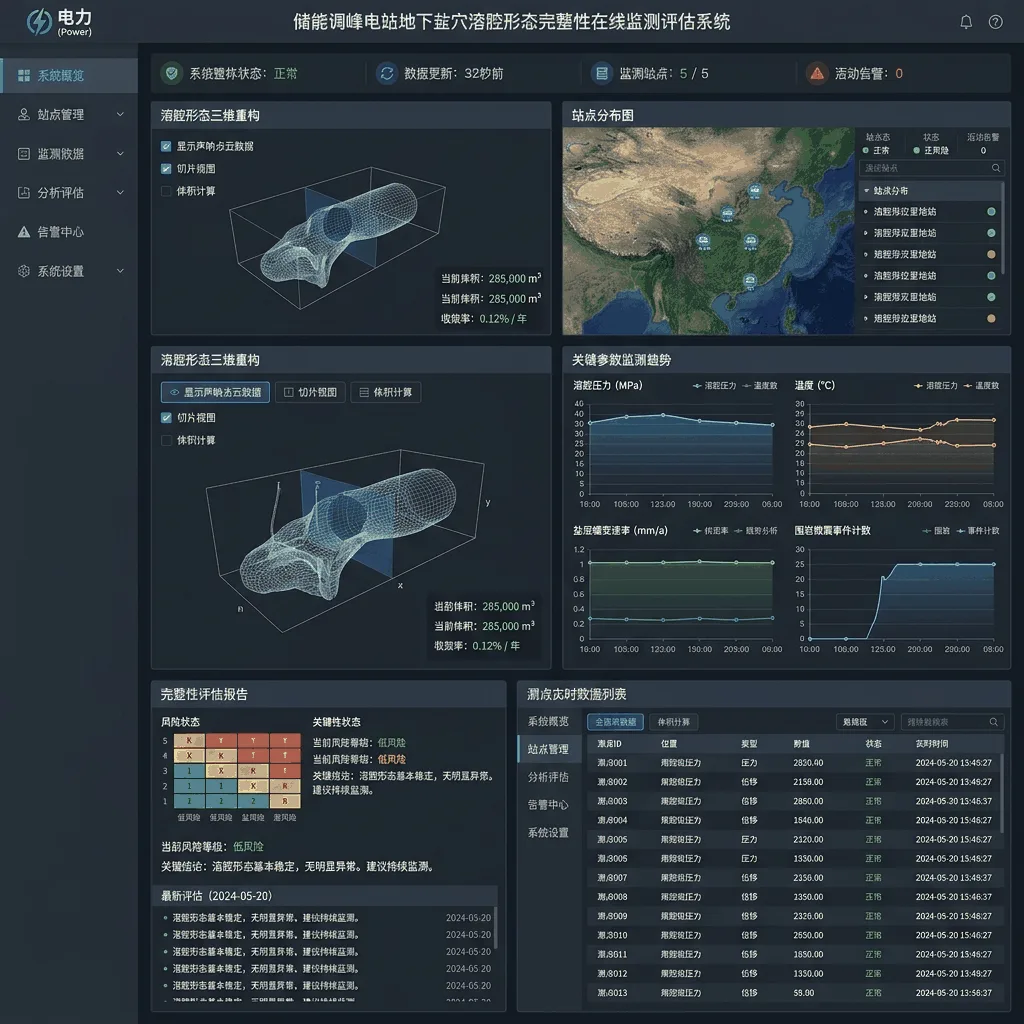Expand the 系统设置 sidebar chevron

(120, 271)
